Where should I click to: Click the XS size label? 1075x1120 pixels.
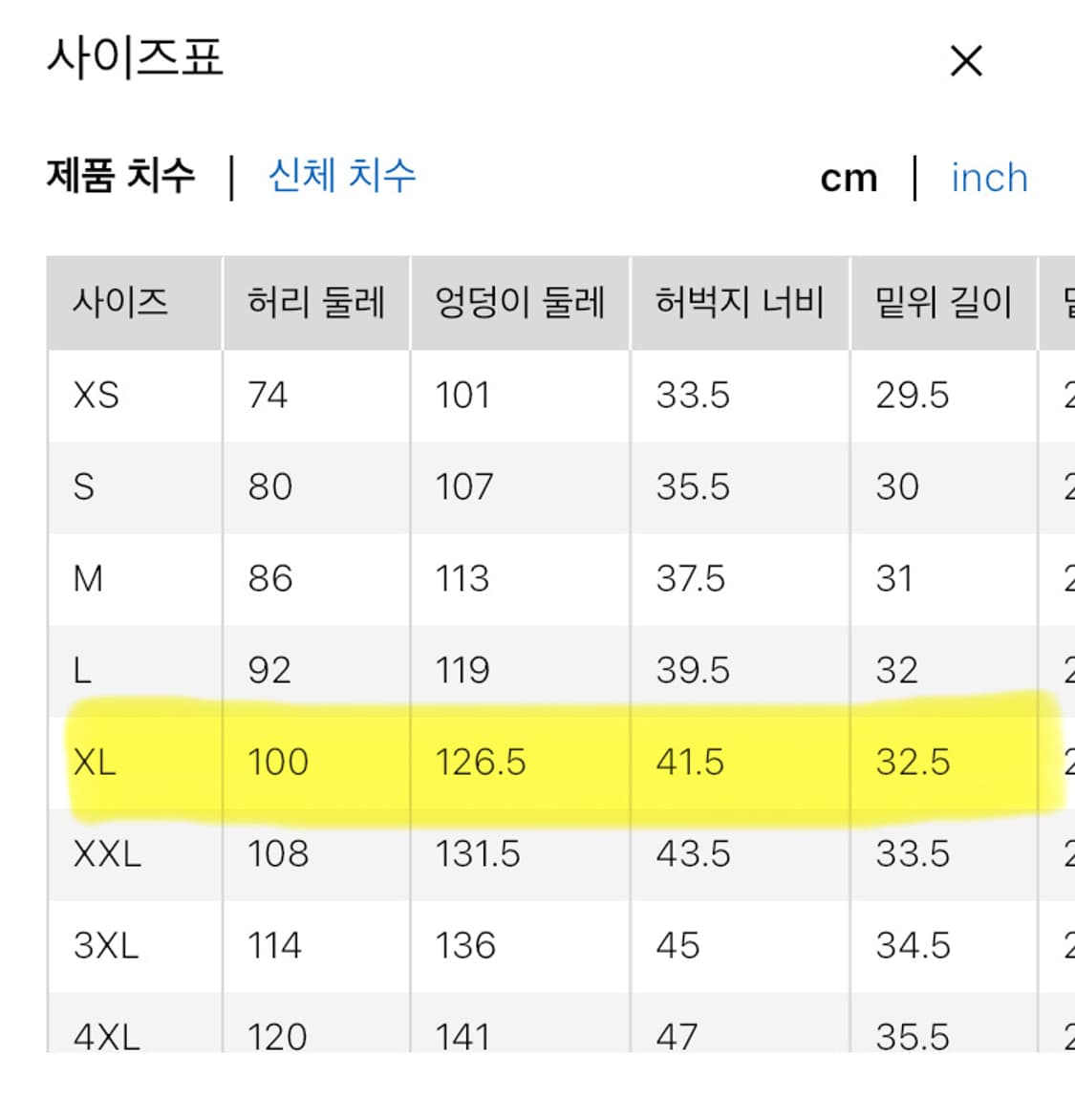coord(95,395)
